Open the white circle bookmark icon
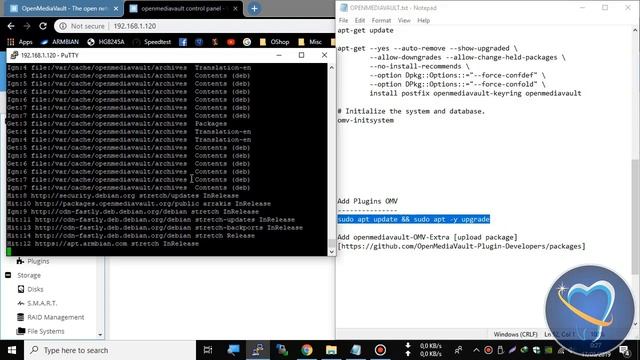 (x=247, y=42)
